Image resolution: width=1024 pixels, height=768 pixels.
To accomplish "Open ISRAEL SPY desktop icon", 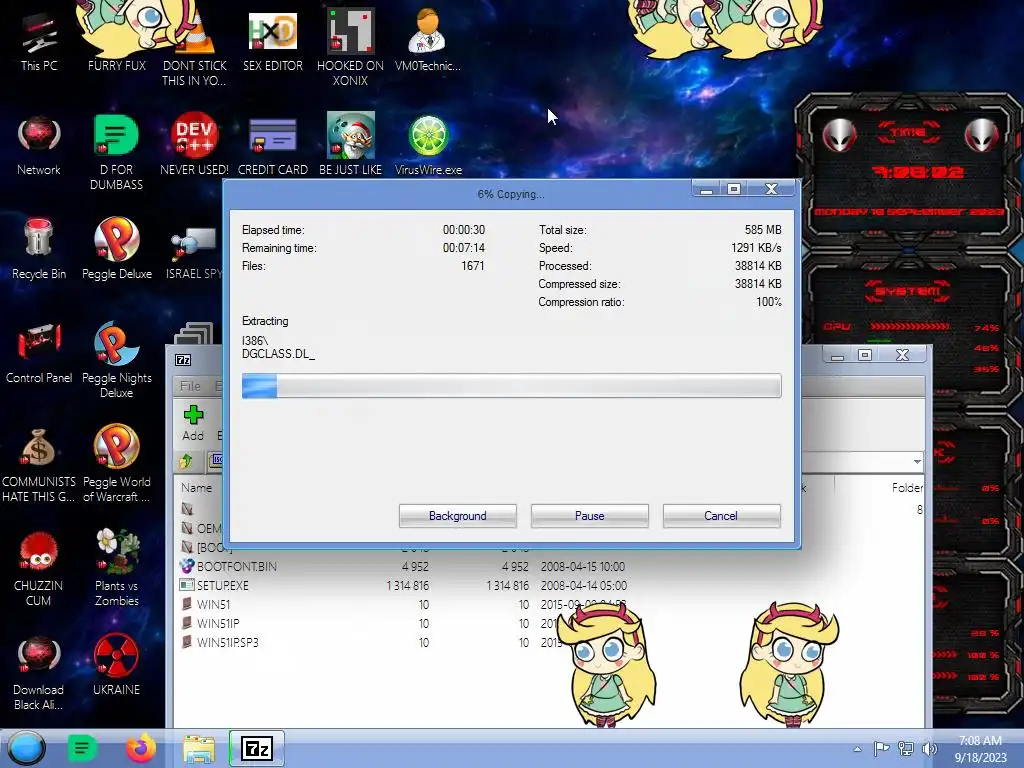I will click(x=193, y=255).
